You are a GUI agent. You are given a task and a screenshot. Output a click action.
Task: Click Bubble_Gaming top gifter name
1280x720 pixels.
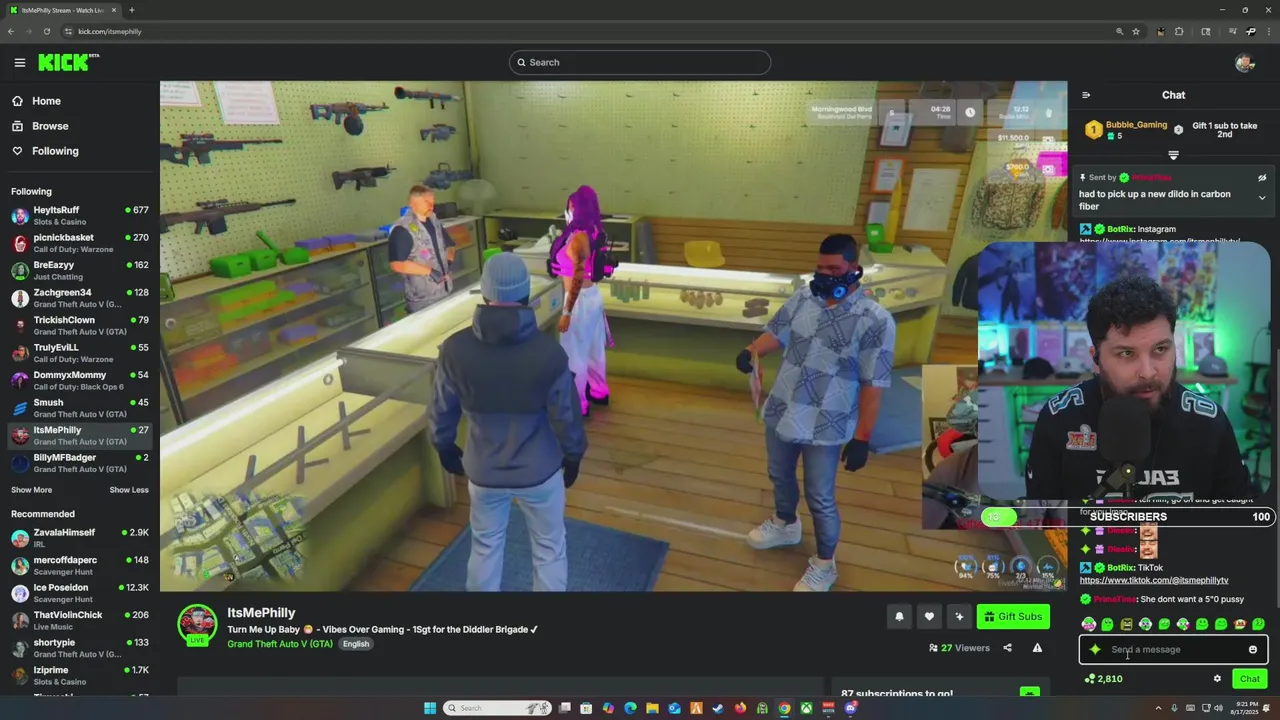click(x=1136, y=125)
